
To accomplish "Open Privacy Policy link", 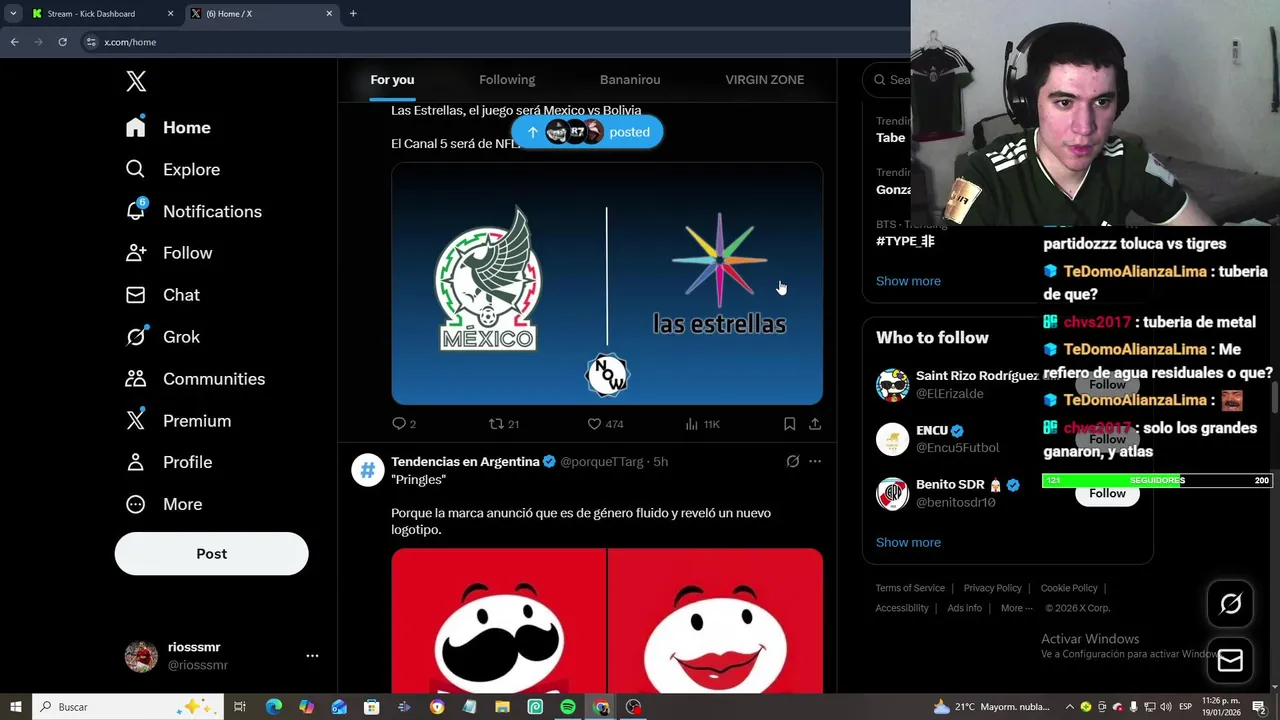I will [x=992, y=588].
